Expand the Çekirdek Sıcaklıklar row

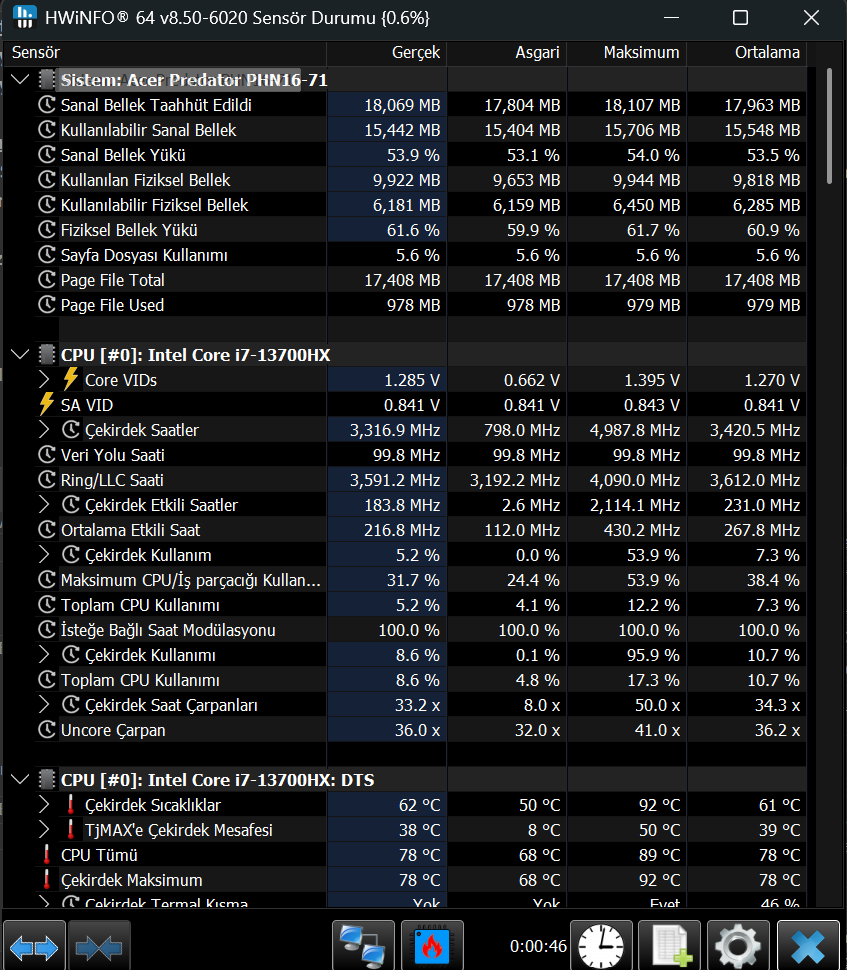coord(44,805)
